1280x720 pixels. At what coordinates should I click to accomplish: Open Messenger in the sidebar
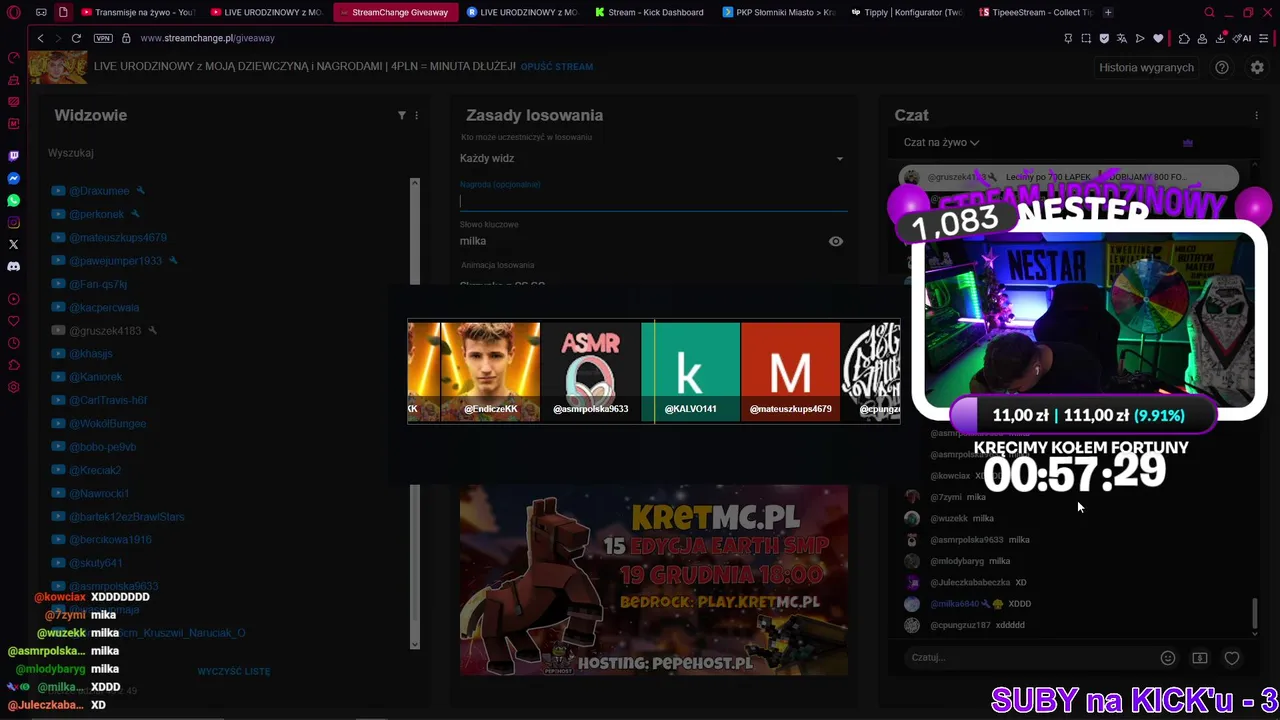(13, 178)
